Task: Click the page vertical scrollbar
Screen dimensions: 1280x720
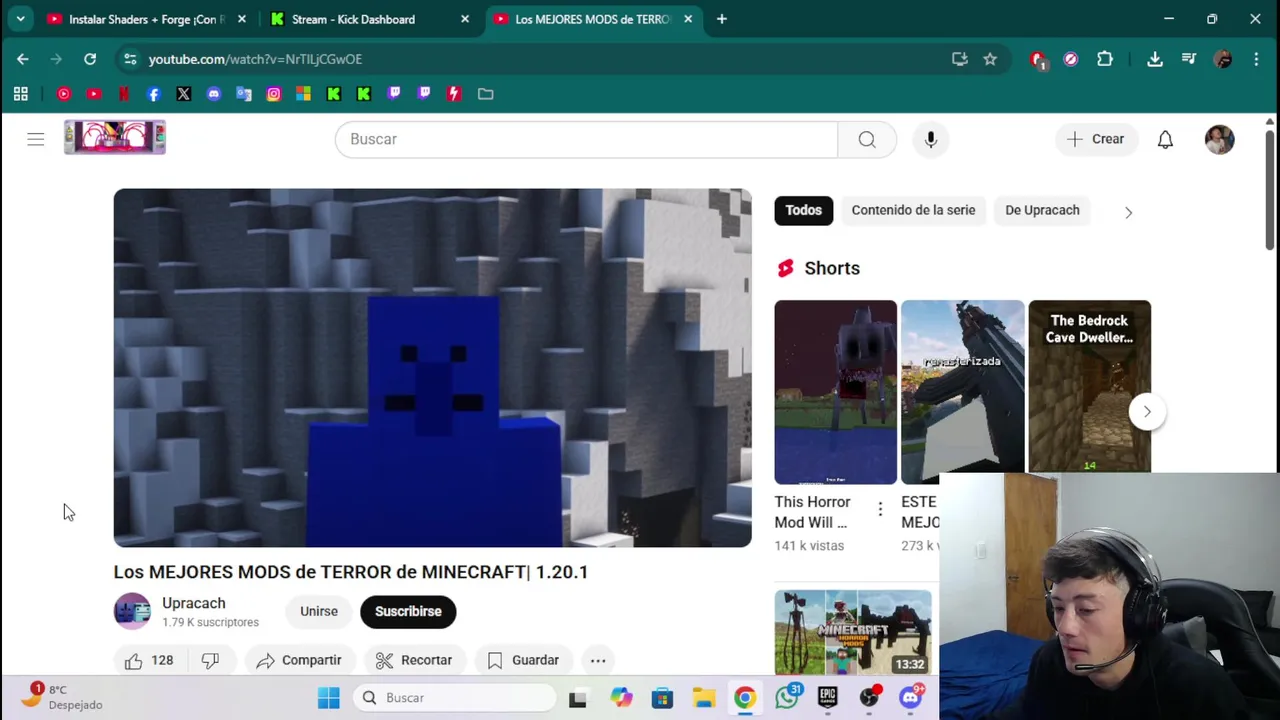Action: 1270,190
